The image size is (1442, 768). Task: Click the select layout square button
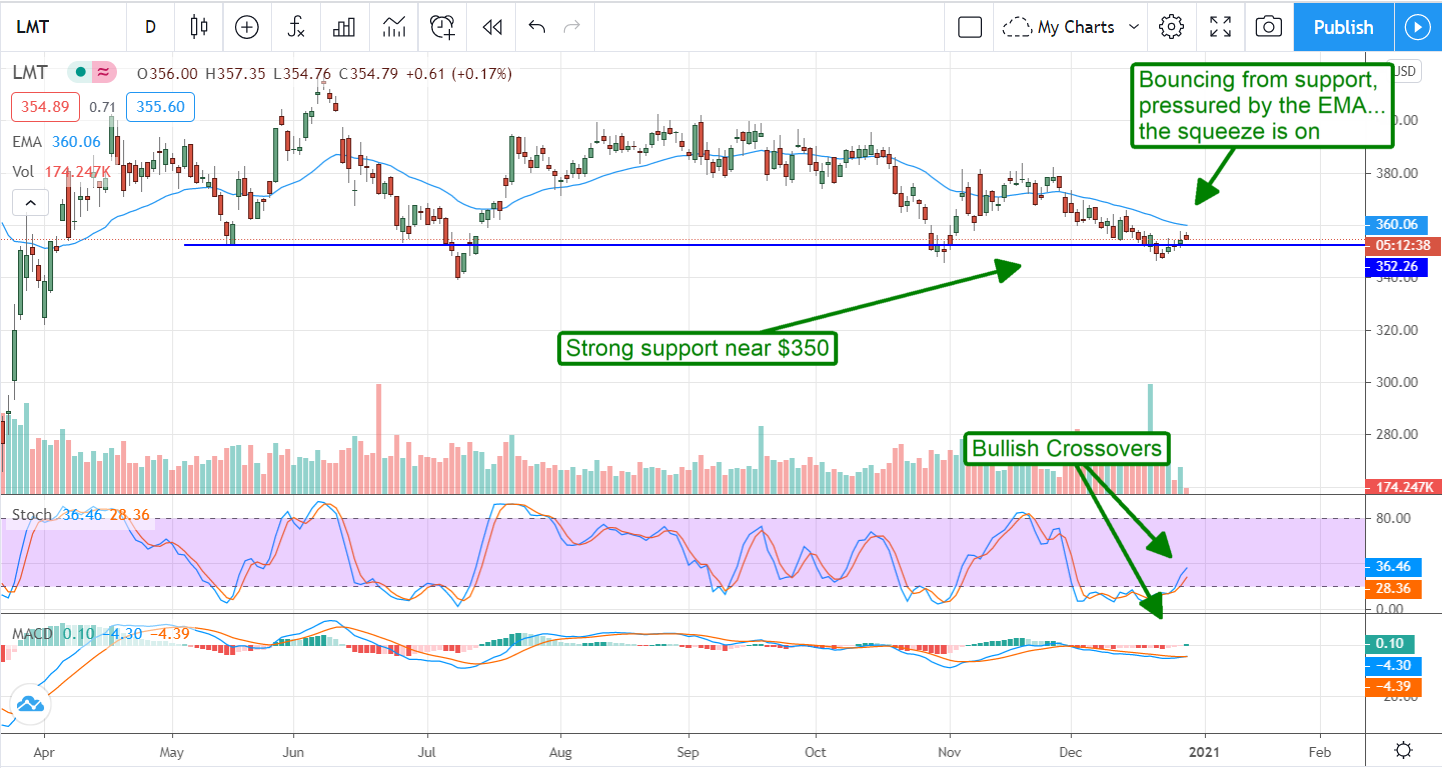pyautogui.click(x=969, y=27)
